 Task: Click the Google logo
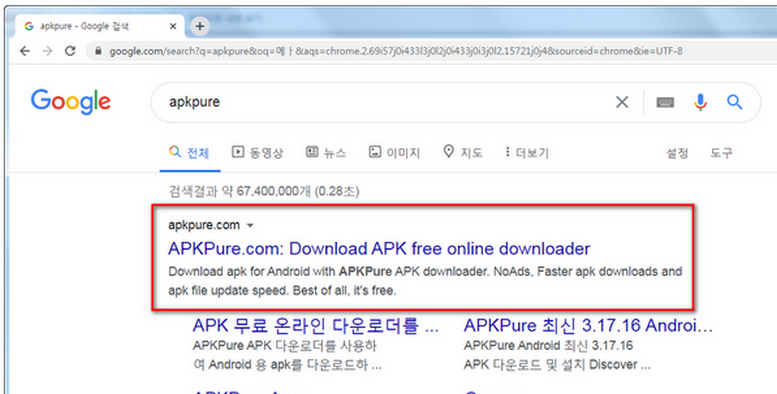tap(71, 102)
